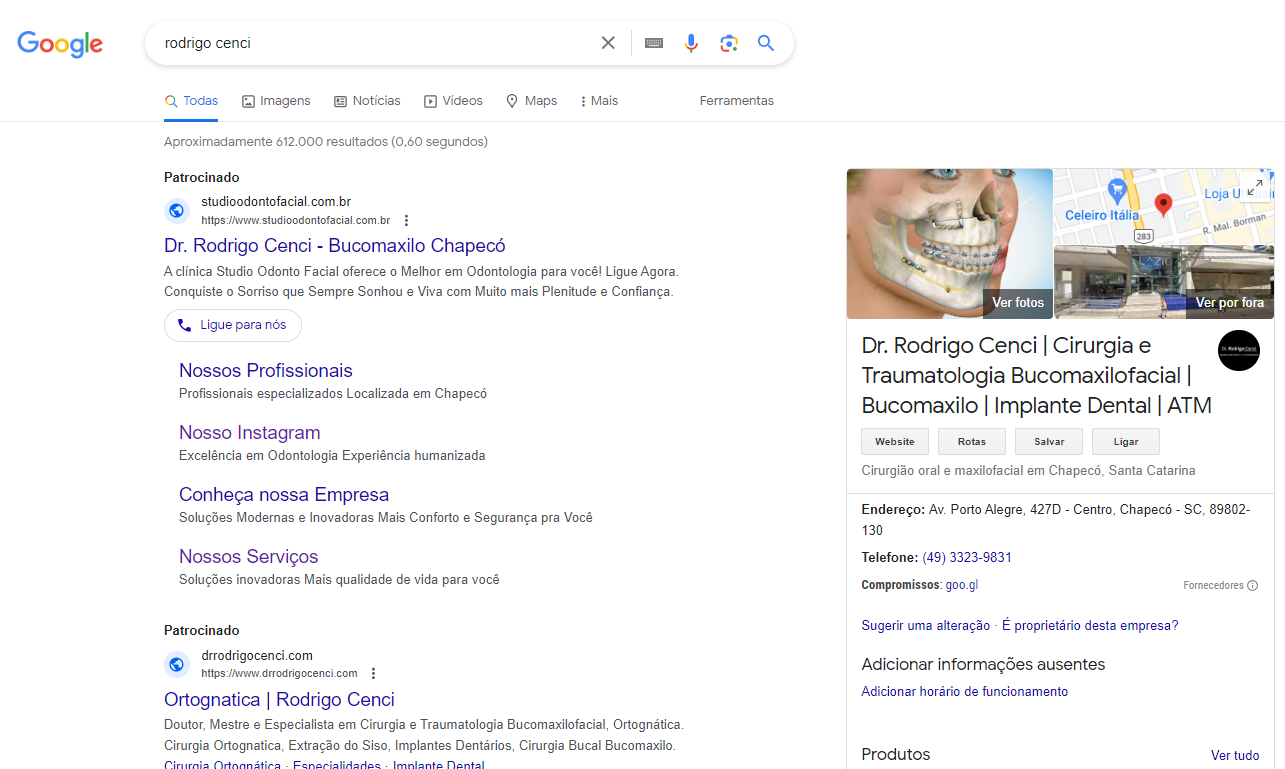Click the 'Ligue para nós' call button
This screenshot has width=1285, height=769.
[232, 325]
